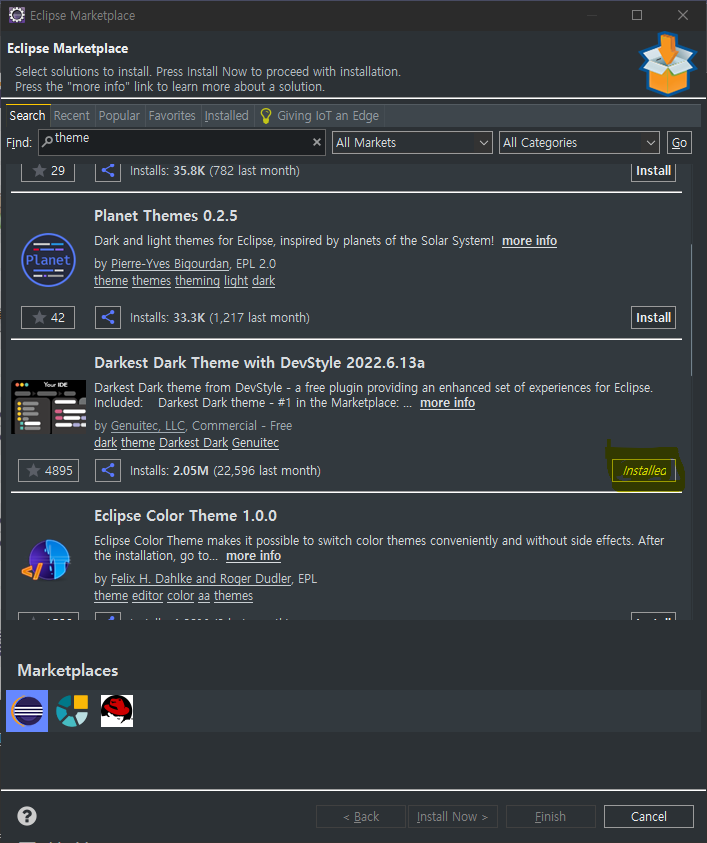Switch to the Search tab

point(27,116)
